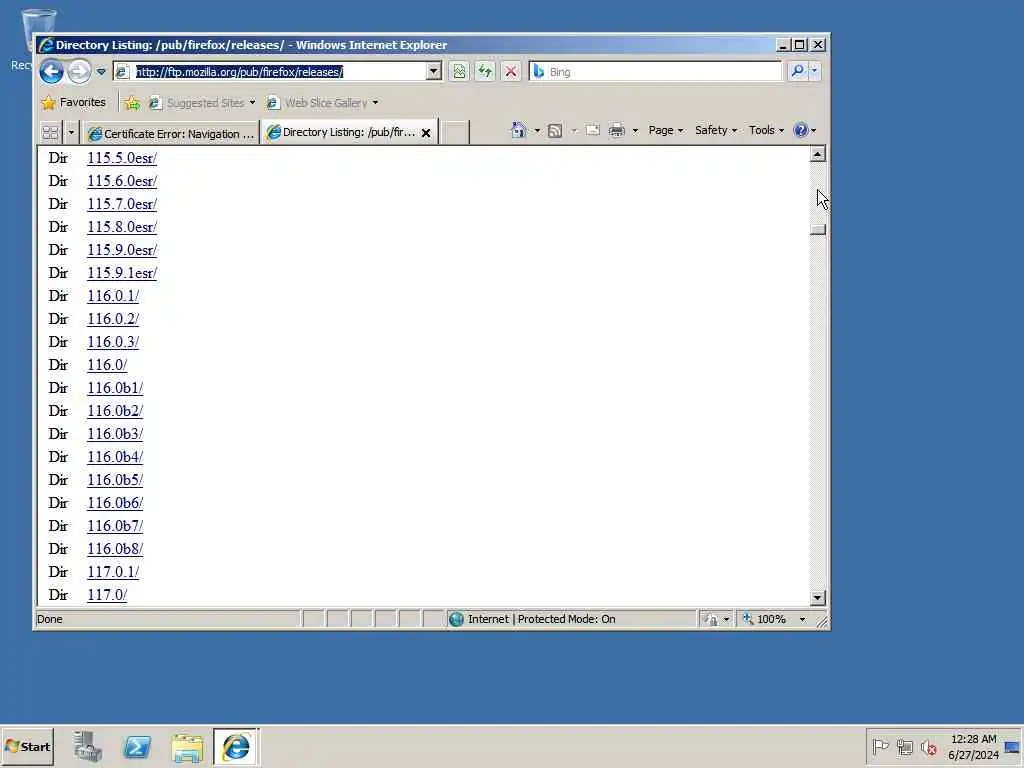Open the Windows Start menu
Viewport: 1024px width, 768px height.
click(x=27, y=746)
